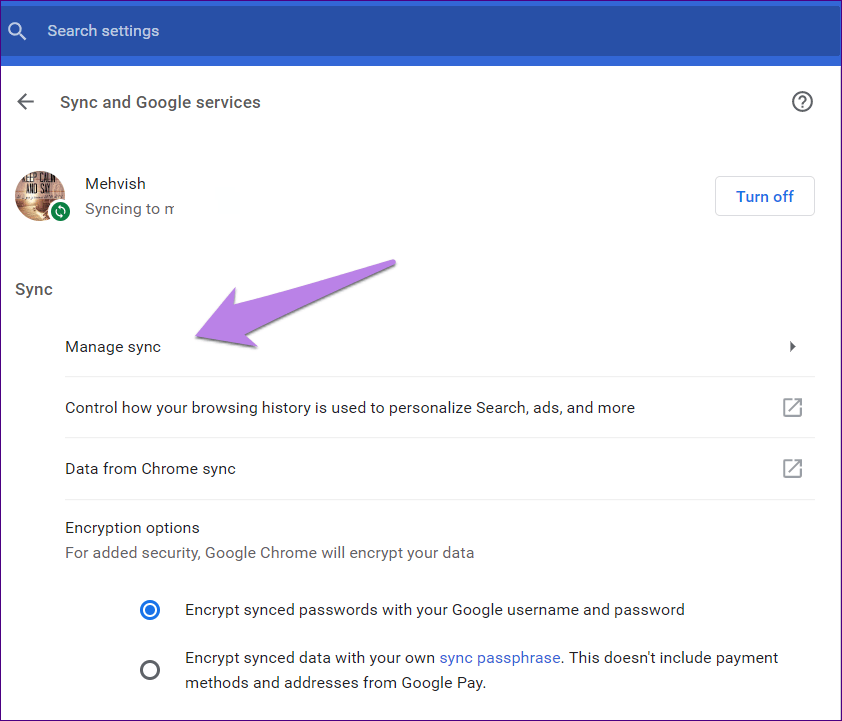This screenshot has width=842, height=721.
Task: Expand Manage sync using right chevron
Action: click(x=793, y=346)
